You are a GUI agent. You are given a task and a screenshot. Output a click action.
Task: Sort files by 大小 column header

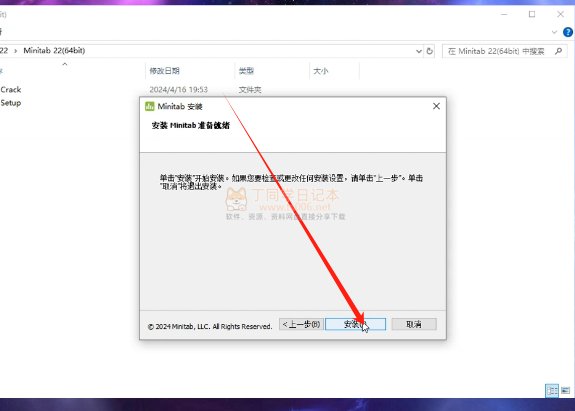(x=321, y=71)
